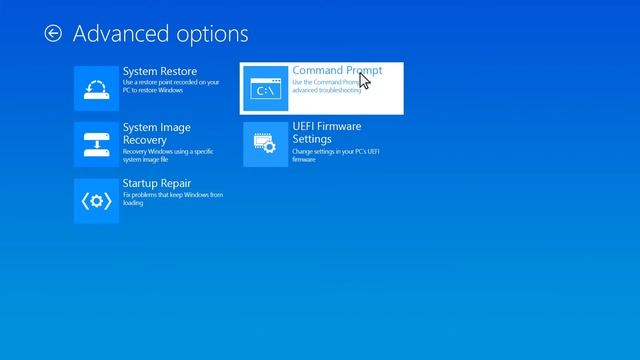Click text 'Recovery Windows using a specific'
Screen dimensions: 640x360
point(168,151)
